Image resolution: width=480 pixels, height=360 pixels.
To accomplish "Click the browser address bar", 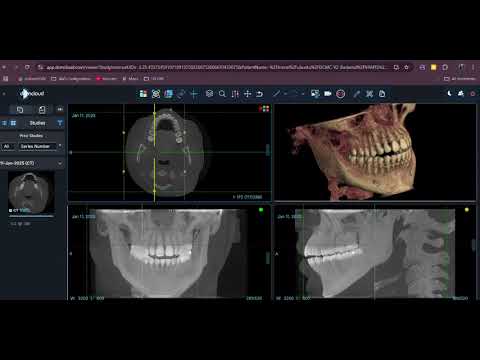I will pyautogui.click(x=217, y=67).
